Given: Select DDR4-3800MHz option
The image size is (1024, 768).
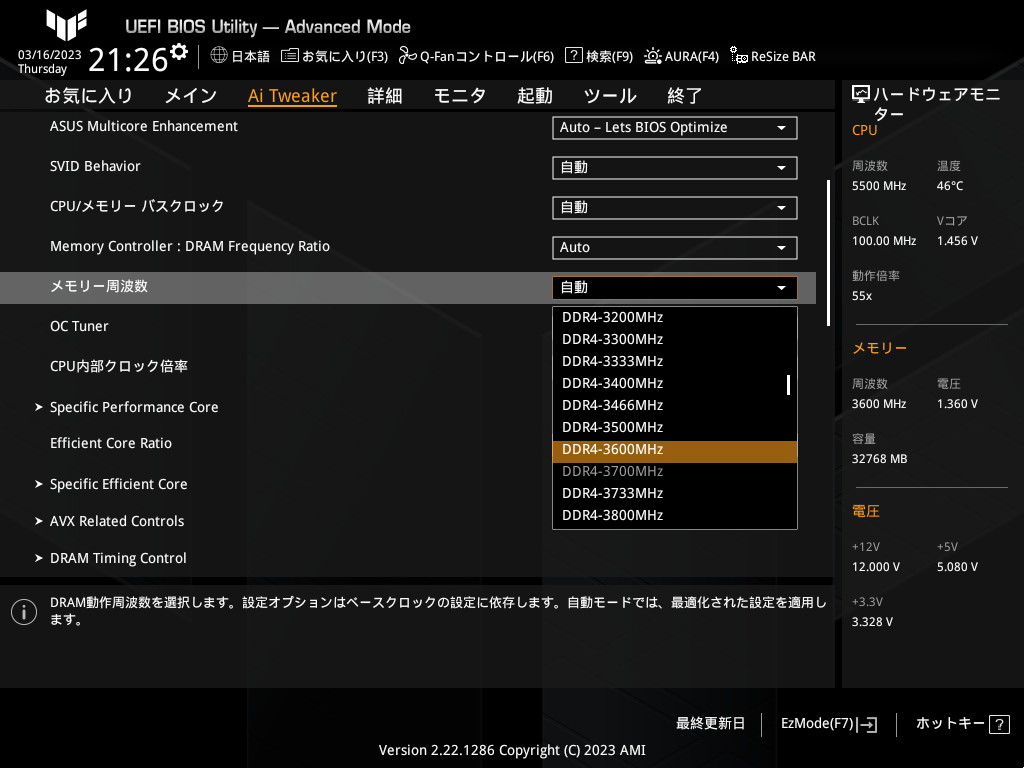Looking at the screenshot, I should click(675, 516).
